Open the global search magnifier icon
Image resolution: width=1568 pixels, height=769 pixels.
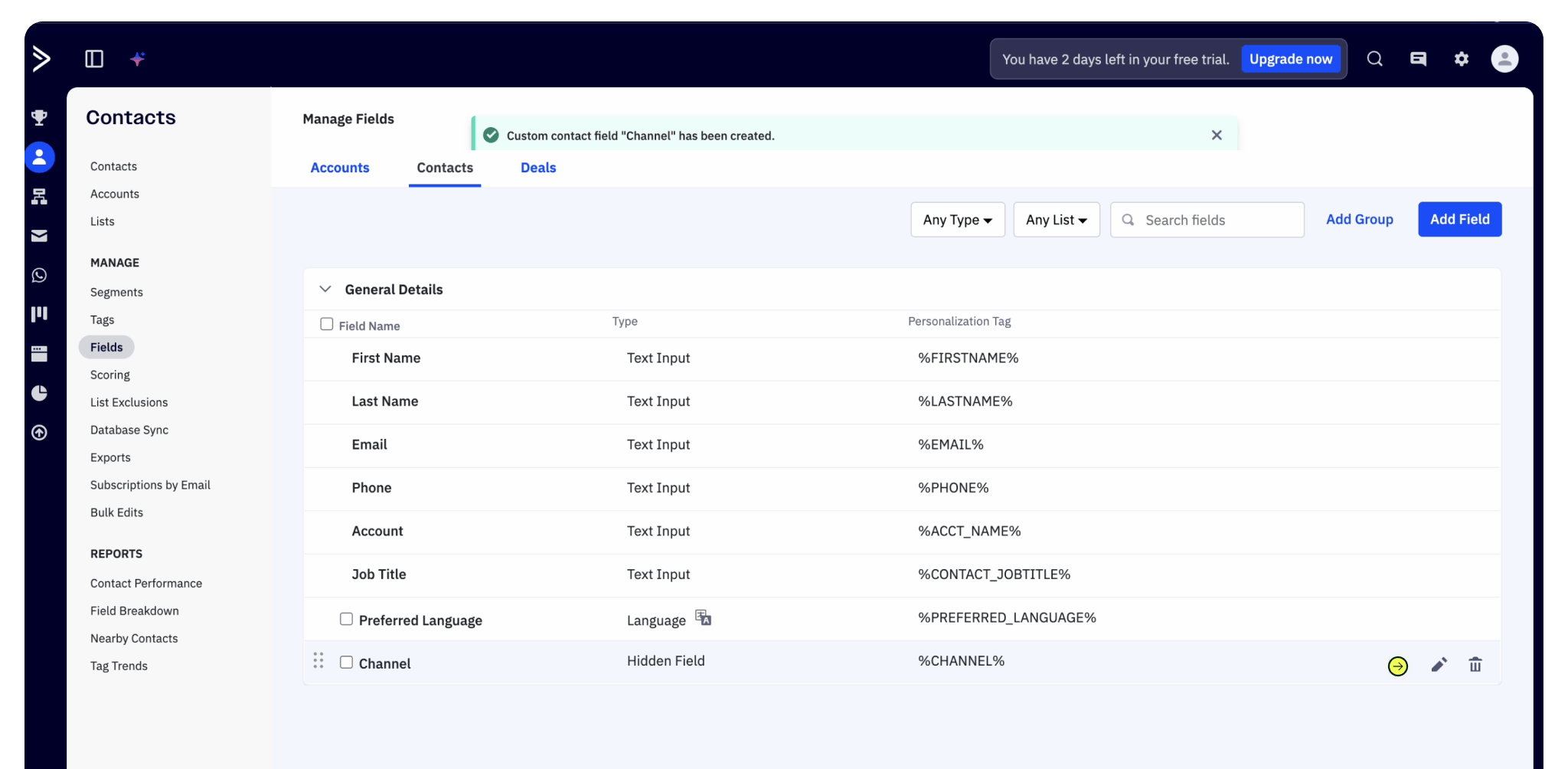(x=1375, y=59)
